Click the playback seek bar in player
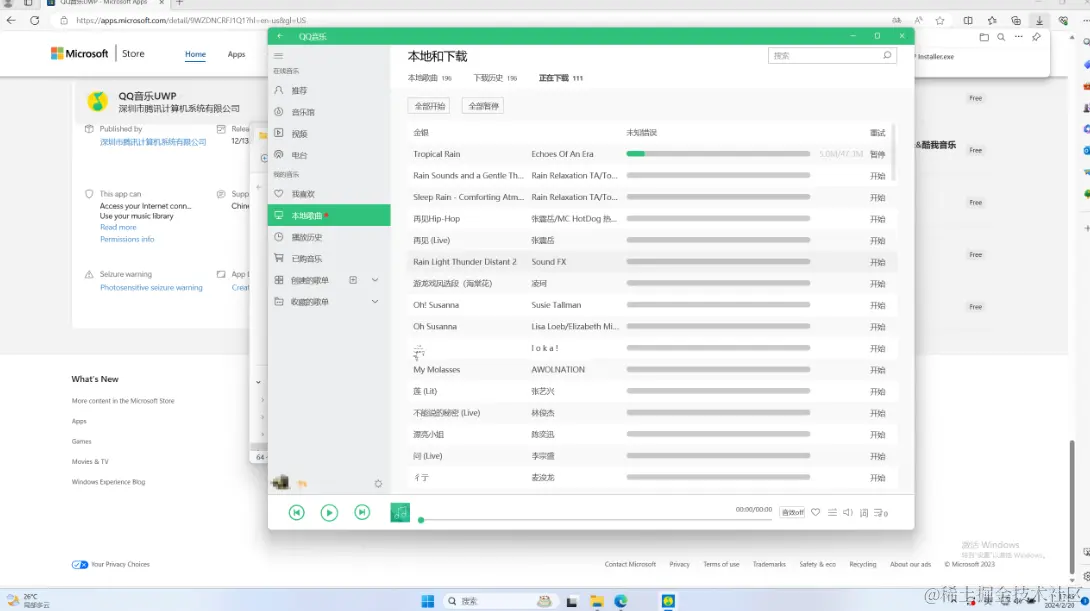 click(596, 519)
